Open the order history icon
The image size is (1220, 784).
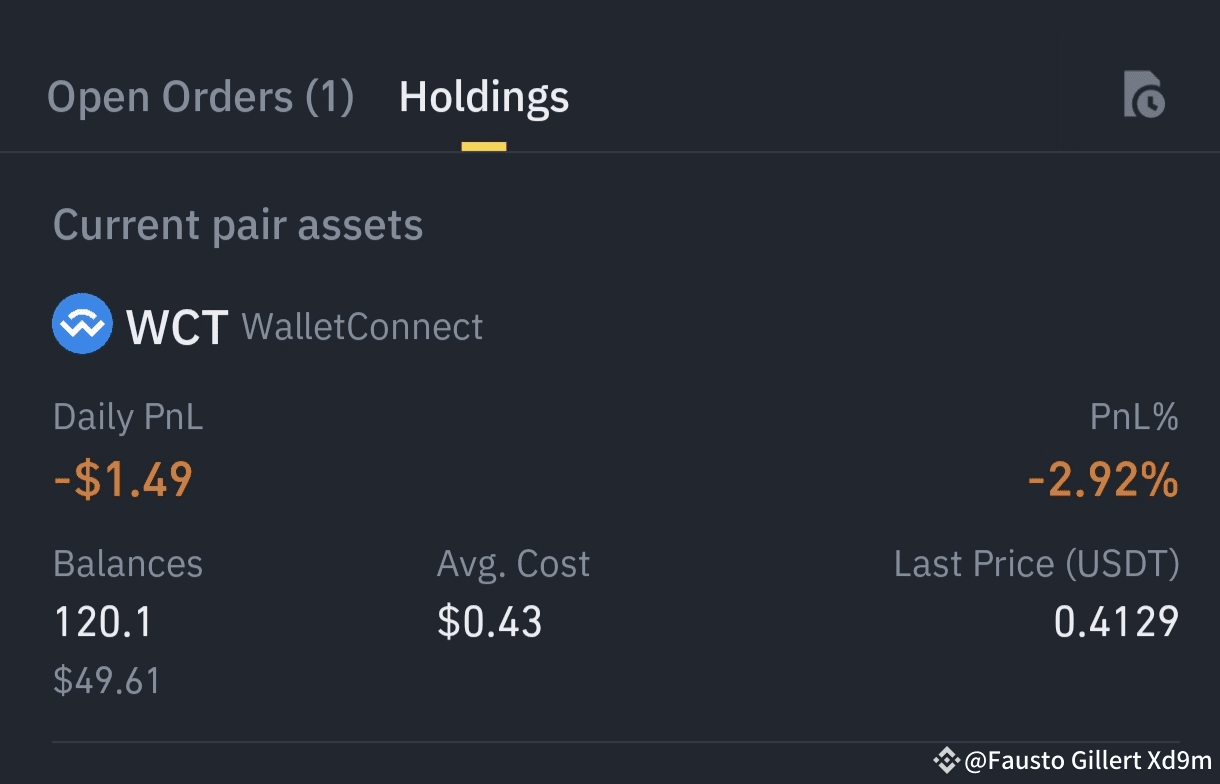point(1144,96)
